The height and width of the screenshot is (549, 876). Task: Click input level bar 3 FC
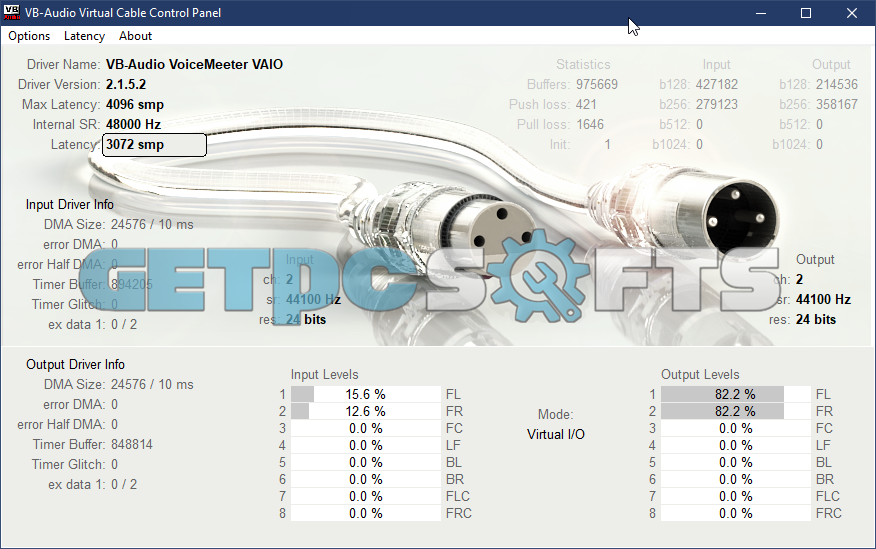pyautogui.click(x=365, y=428)
